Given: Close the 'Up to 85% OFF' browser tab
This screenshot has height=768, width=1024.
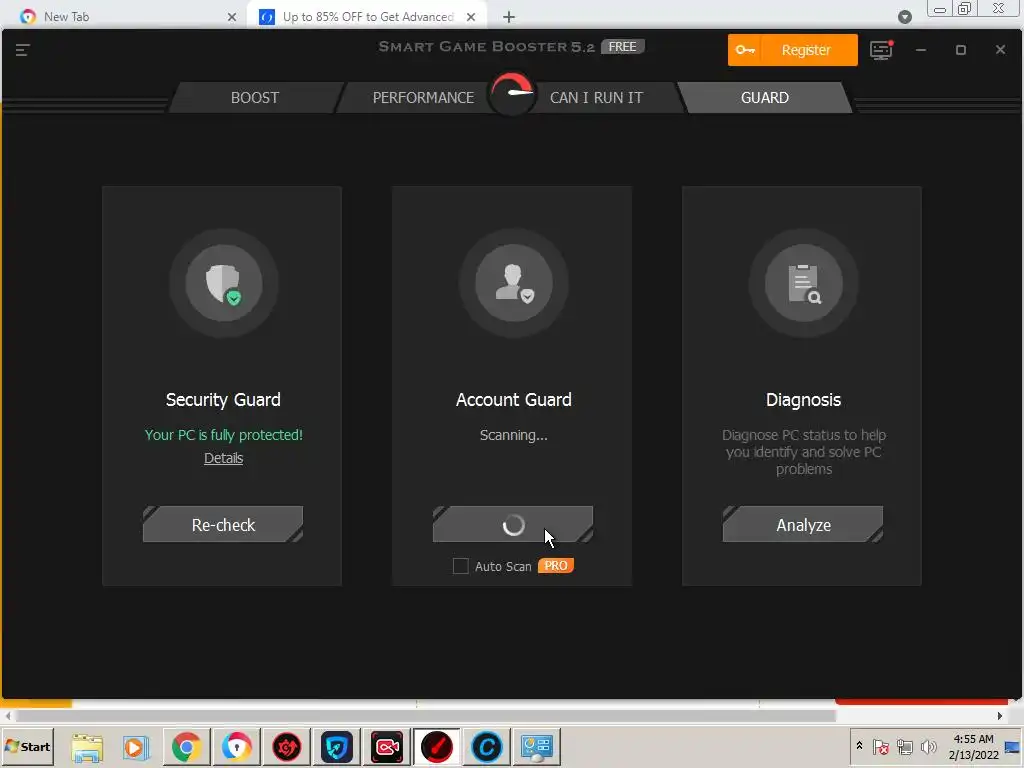Looking at the screenshot, I should point(471,17).
